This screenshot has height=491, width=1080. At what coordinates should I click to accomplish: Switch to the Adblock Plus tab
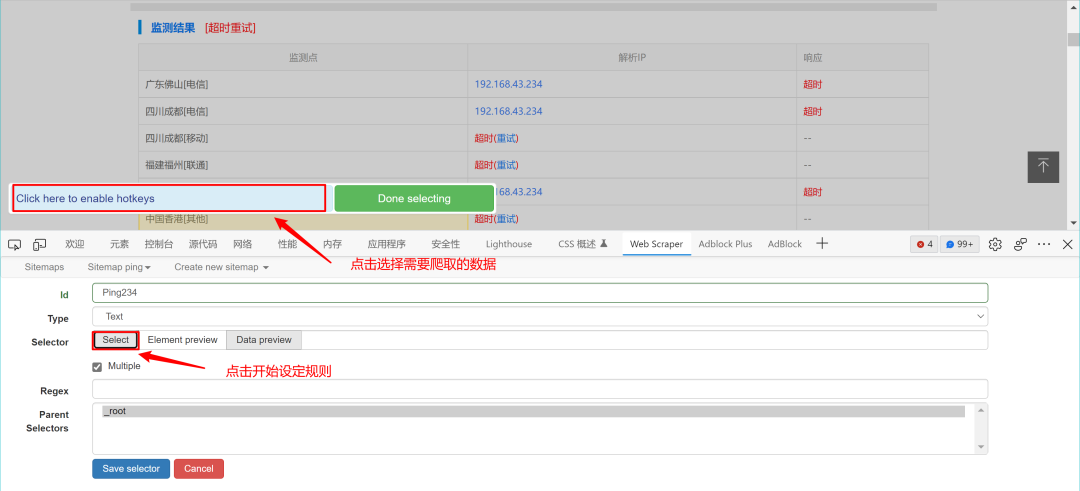[725, 244]
